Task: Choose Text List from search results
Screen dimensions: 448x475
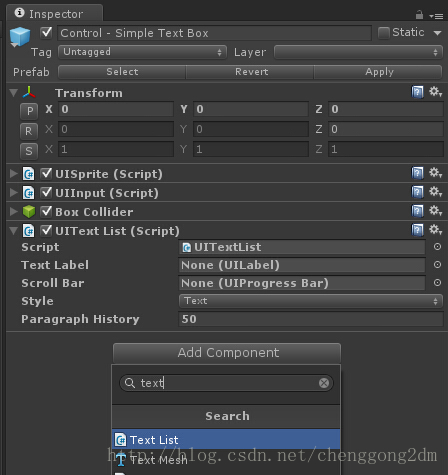Action: pos(226,439)
